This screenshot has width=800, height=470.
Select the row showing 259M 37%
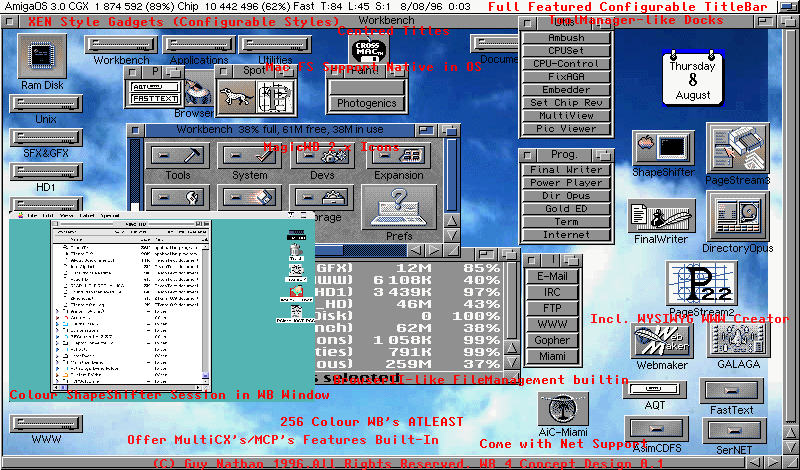click(409, 364)
